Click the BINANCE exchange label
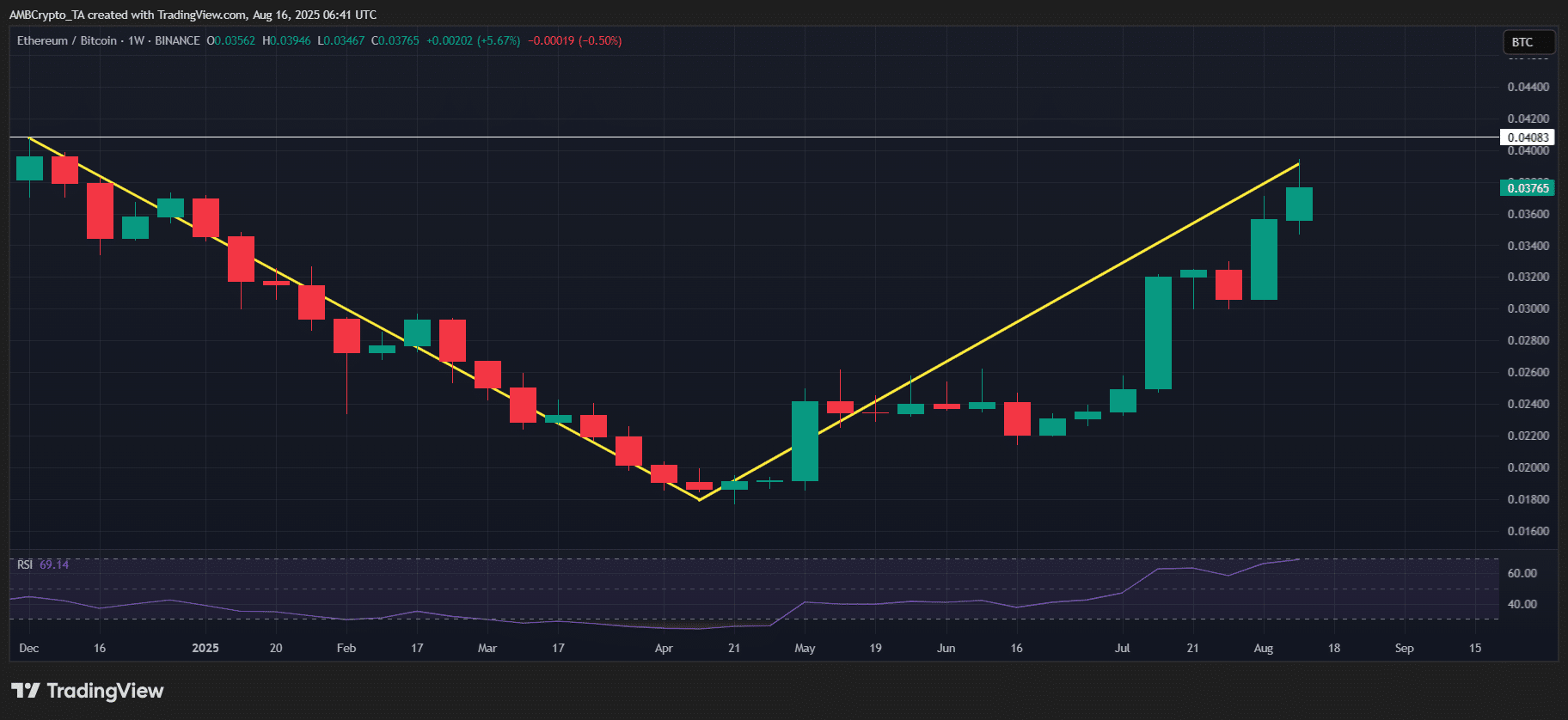The width and height of the screenshot is (1568, 720). click(x=177, y=40)
